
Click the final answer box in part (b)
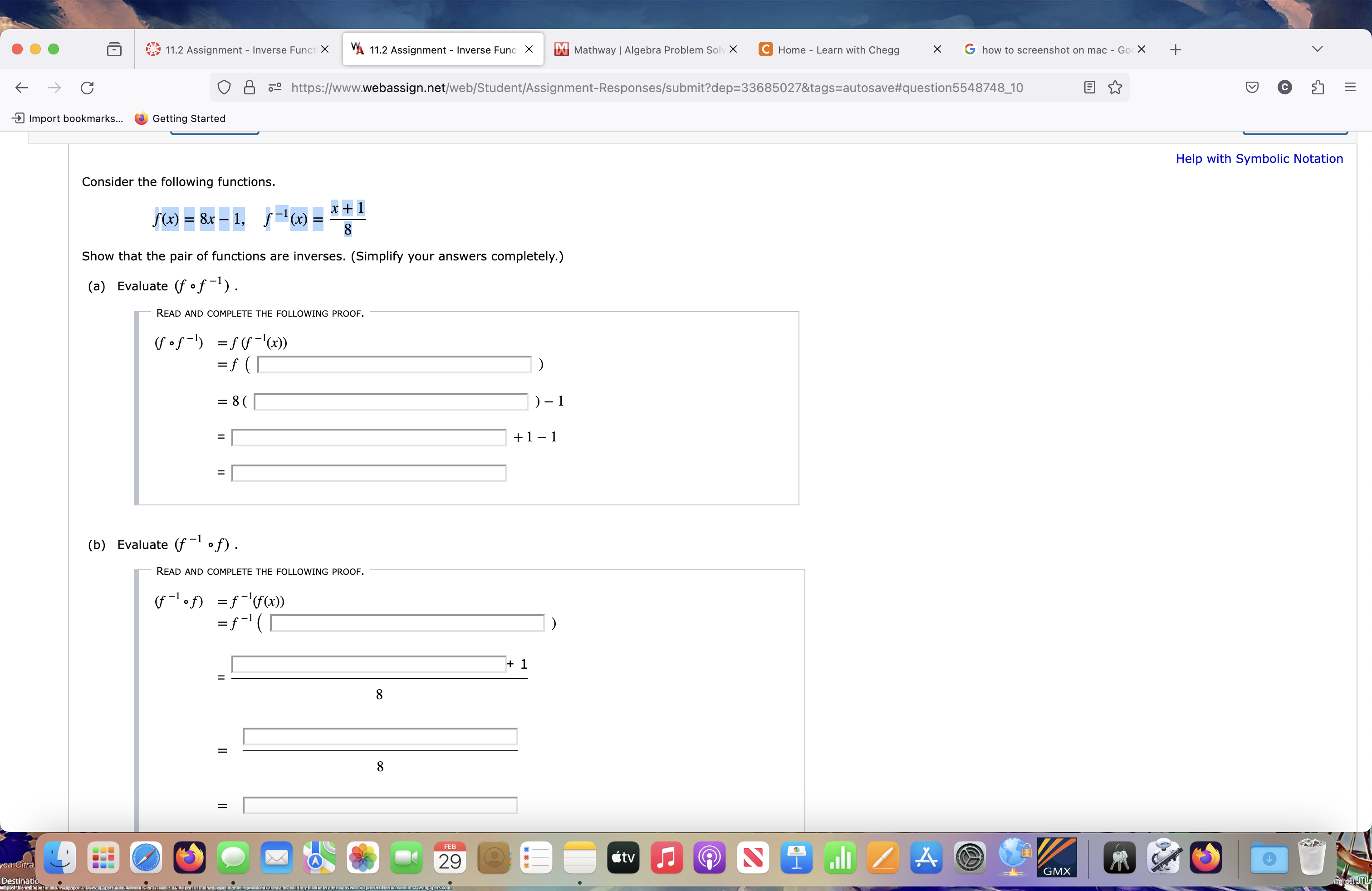380,805
